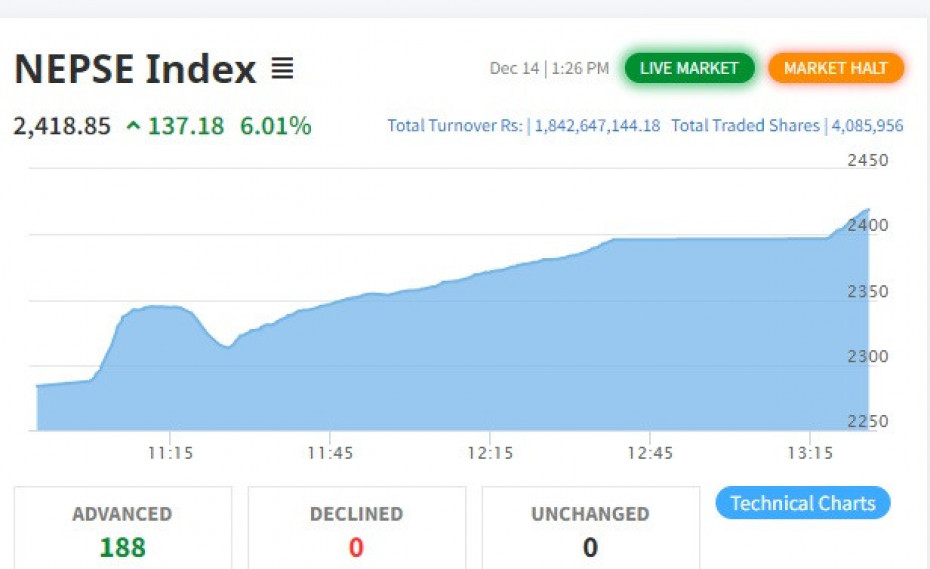Click the 2250 y-axis label
The image size is (930, 569).
click(x=868, y=421)
